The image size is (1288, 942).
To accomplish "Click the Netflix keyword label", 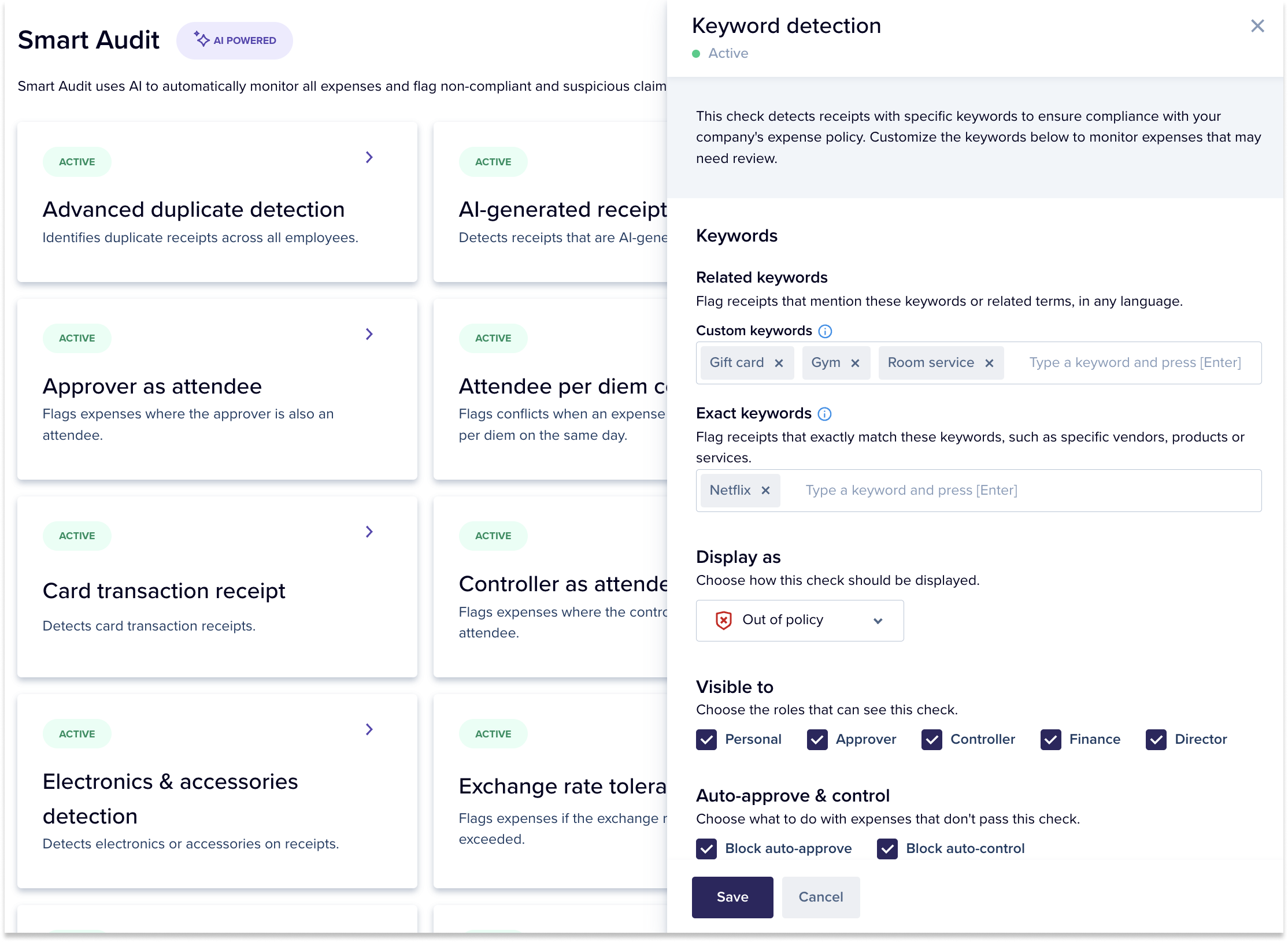I will tap(730, 490).
